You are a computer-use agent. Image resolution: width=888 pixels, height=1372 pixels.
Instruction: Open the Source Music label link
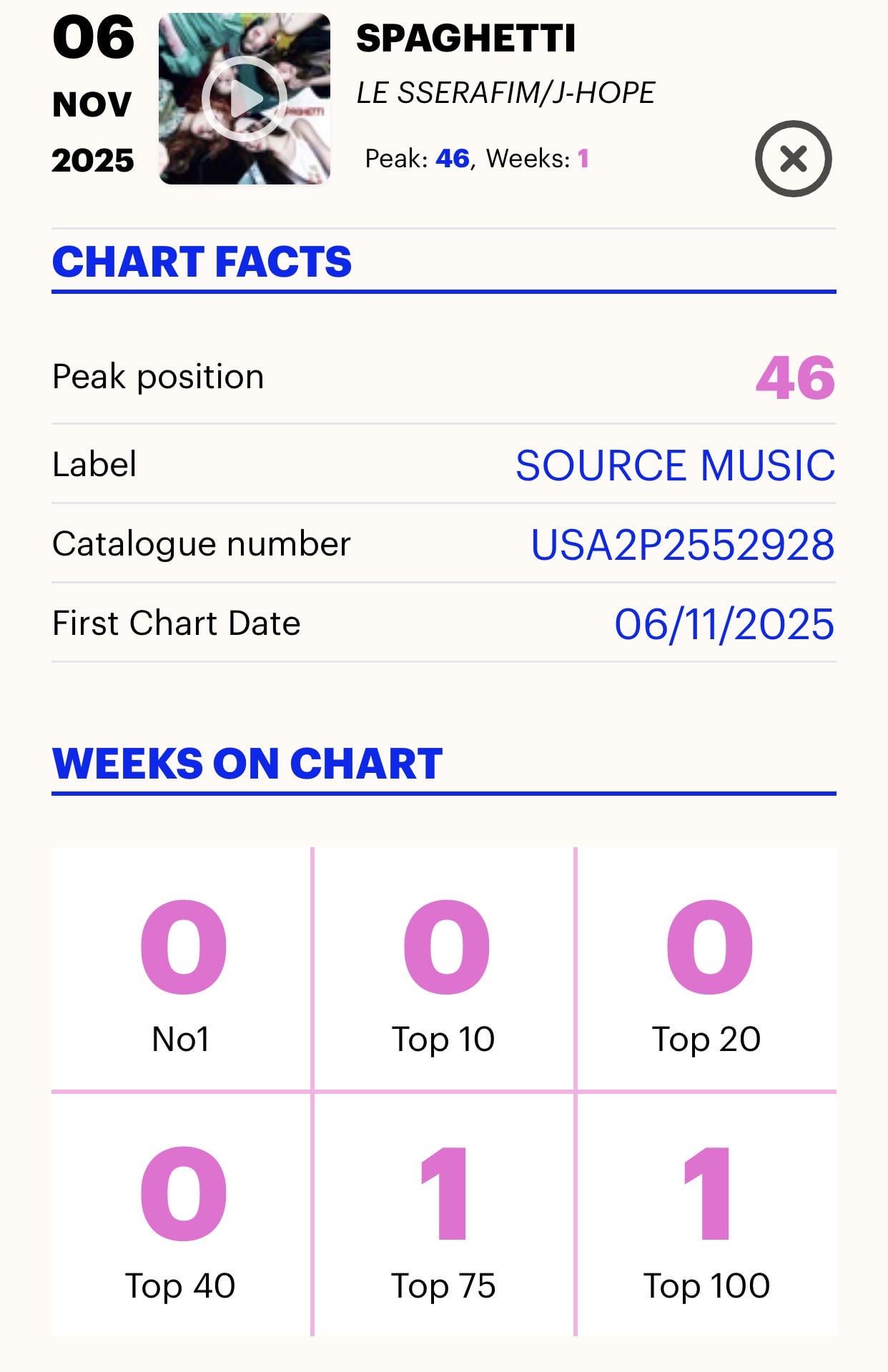tap(675, 465)
